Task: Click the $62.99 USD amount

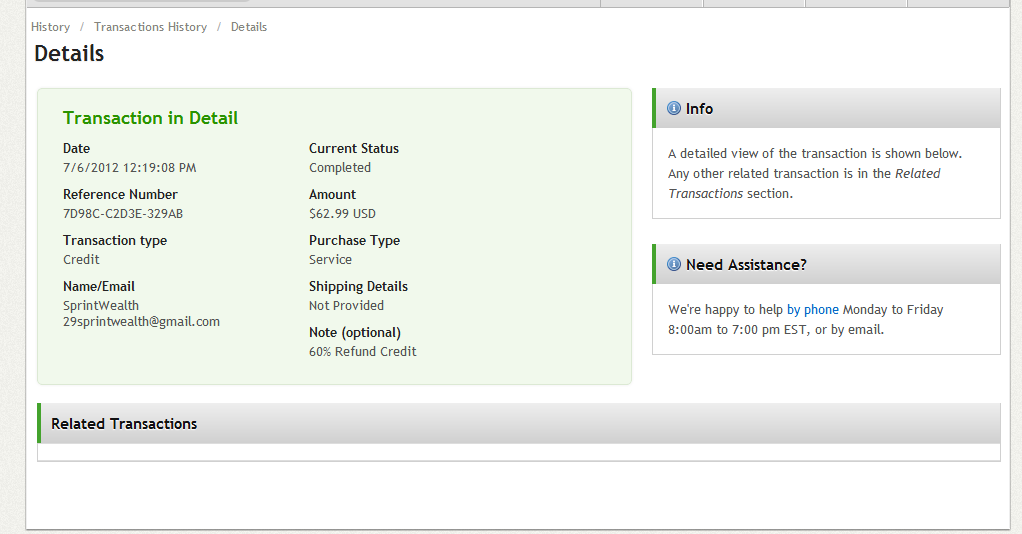Action: tap(342, 214)
